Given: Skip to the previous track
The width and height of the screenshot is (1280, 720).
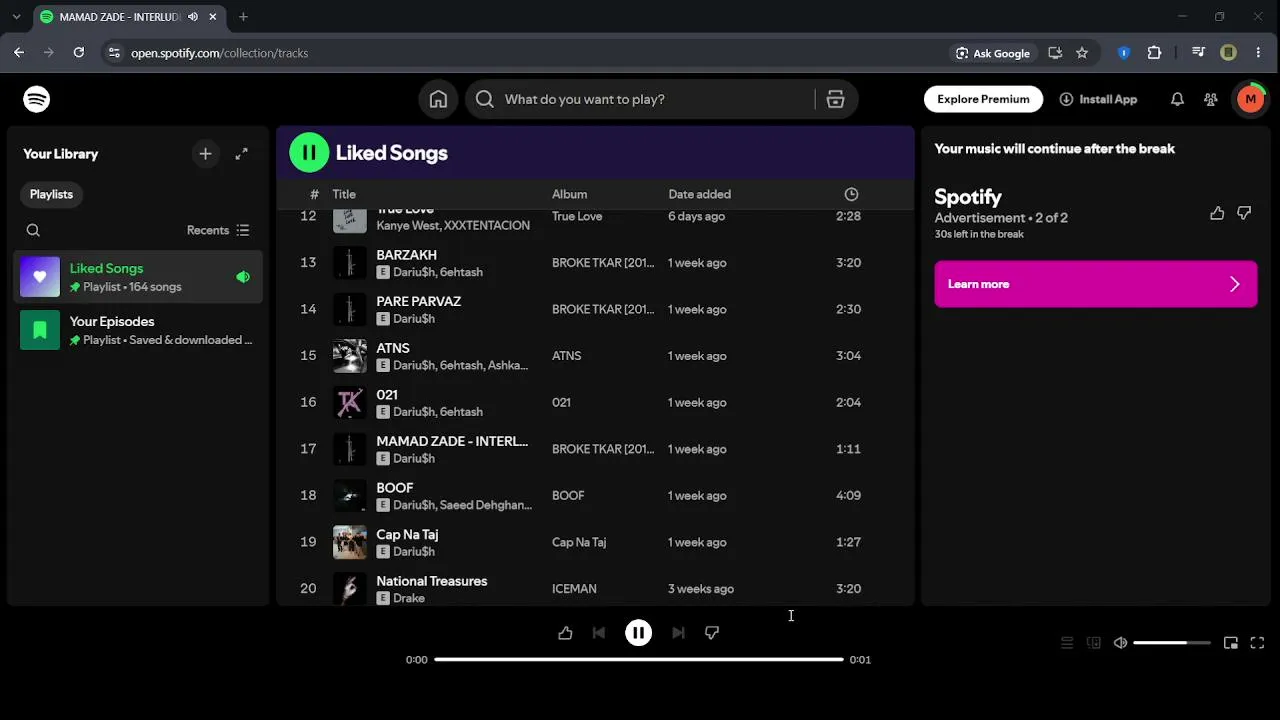Looking at the screenshot, I should click(599, 633).
